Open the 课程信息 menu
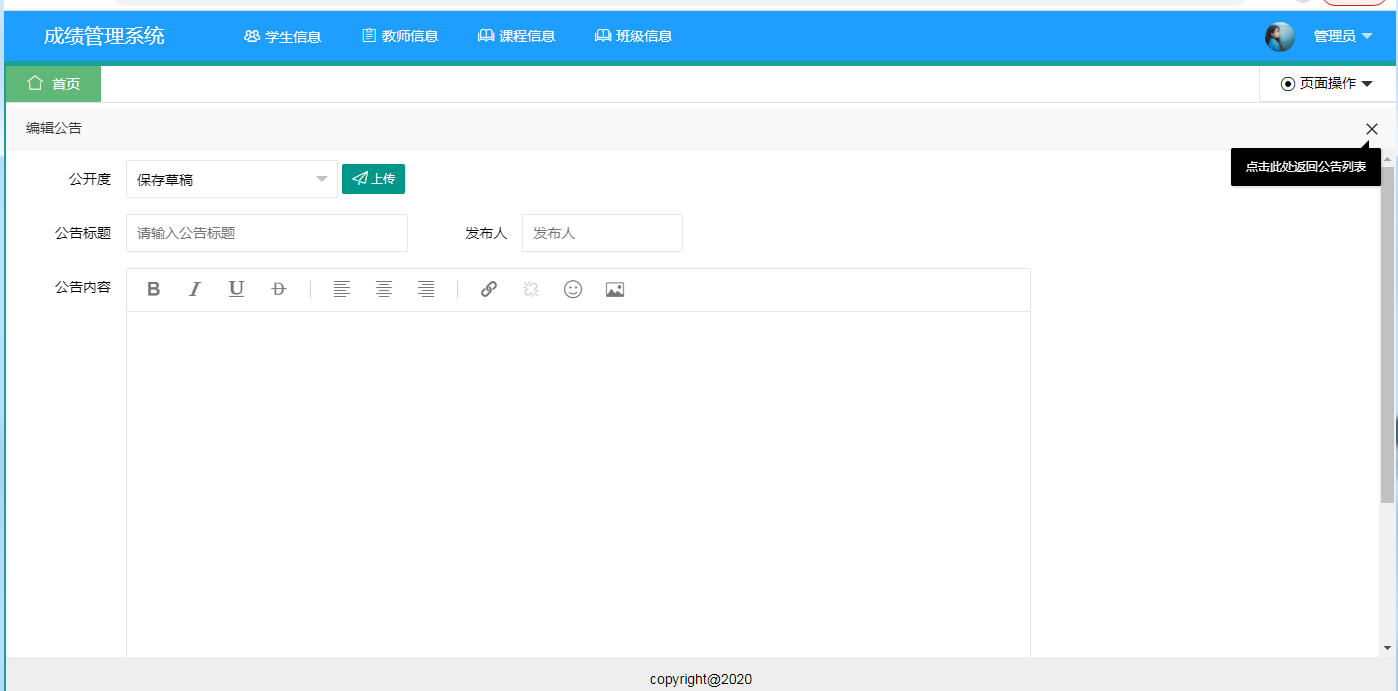This screenshot has width=1398, height=691. tap(516, 37)
